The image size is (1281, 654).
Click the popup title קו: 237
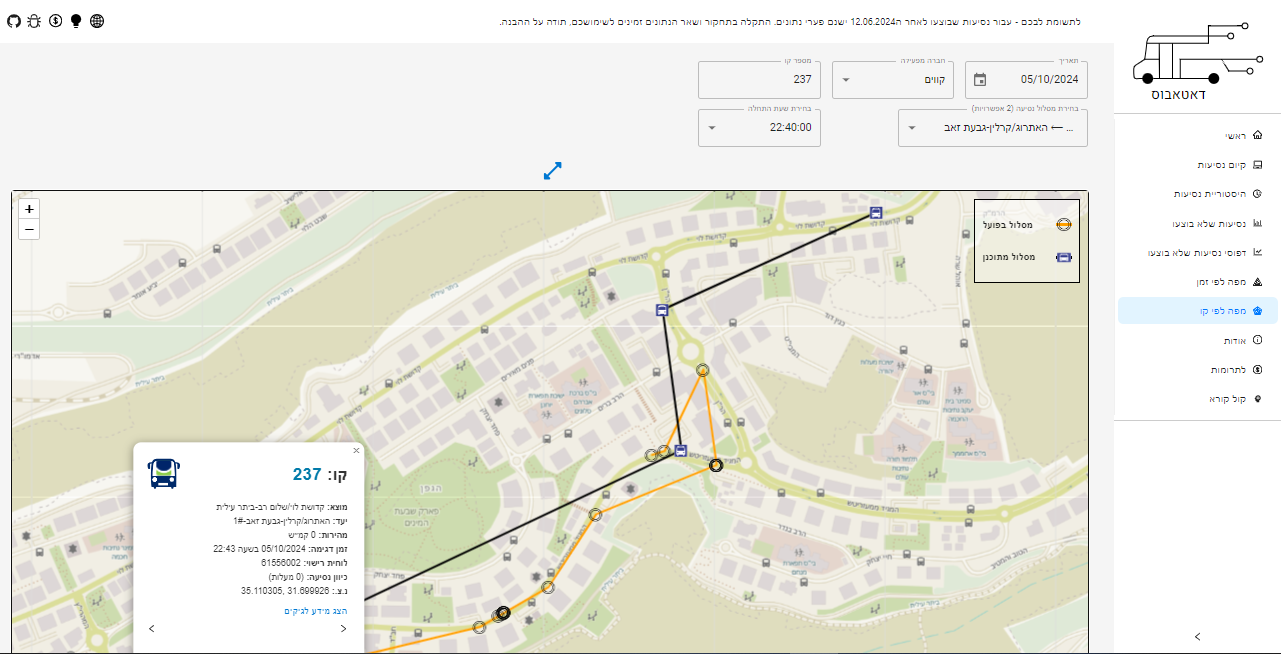click(x=321, y=474)
